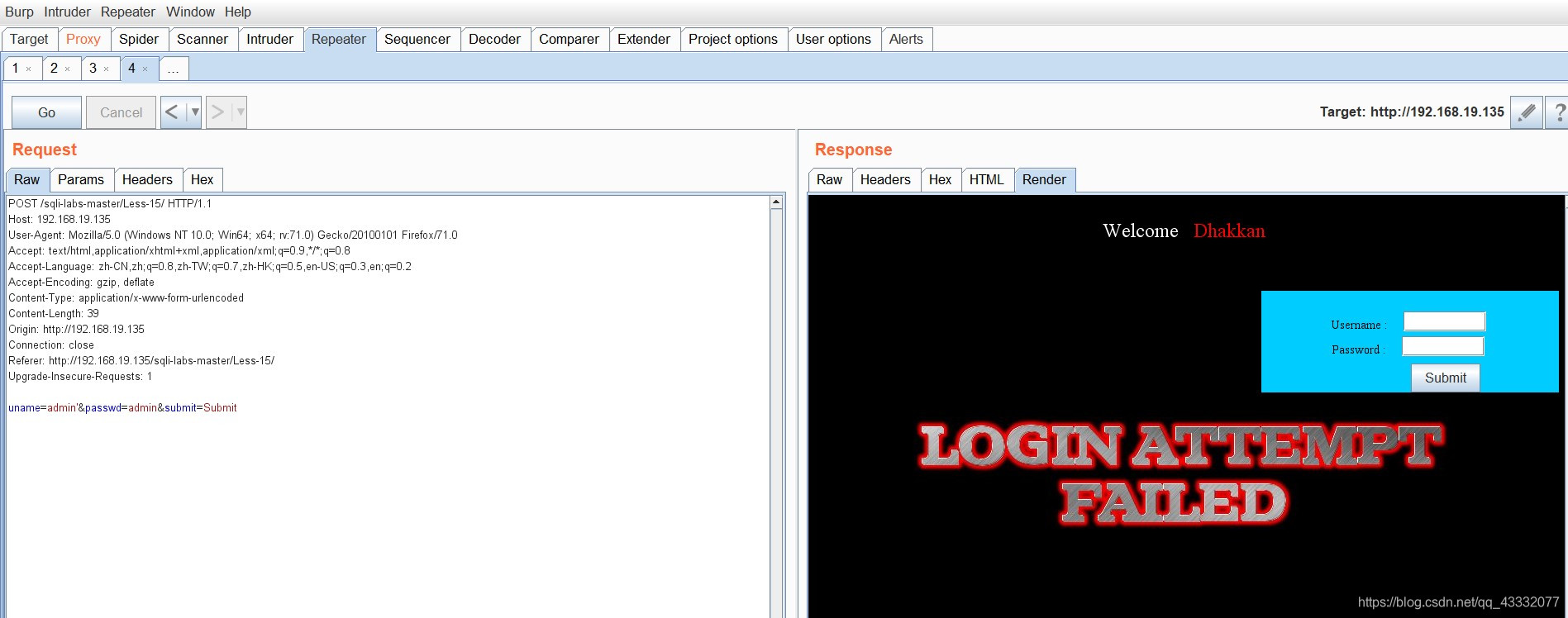Click the Cancel button
The height and width of the screenshot is (618, 1568).
pos(122,112)
